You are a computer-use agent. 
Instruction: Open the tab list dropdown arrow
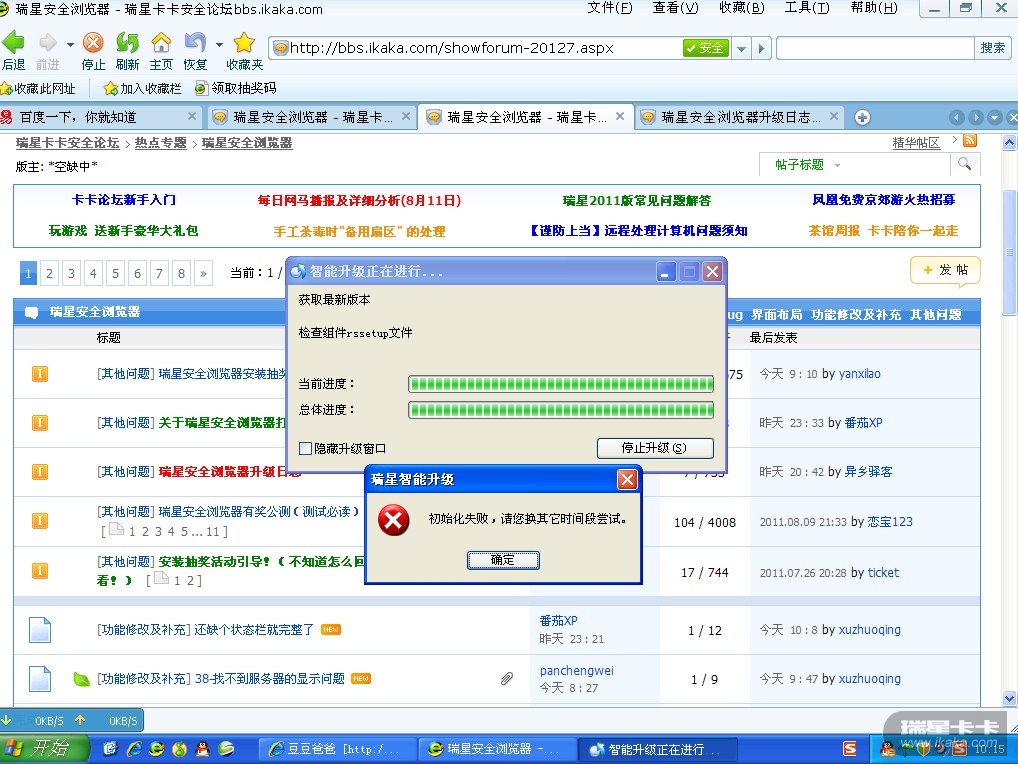tap(995, 117)
